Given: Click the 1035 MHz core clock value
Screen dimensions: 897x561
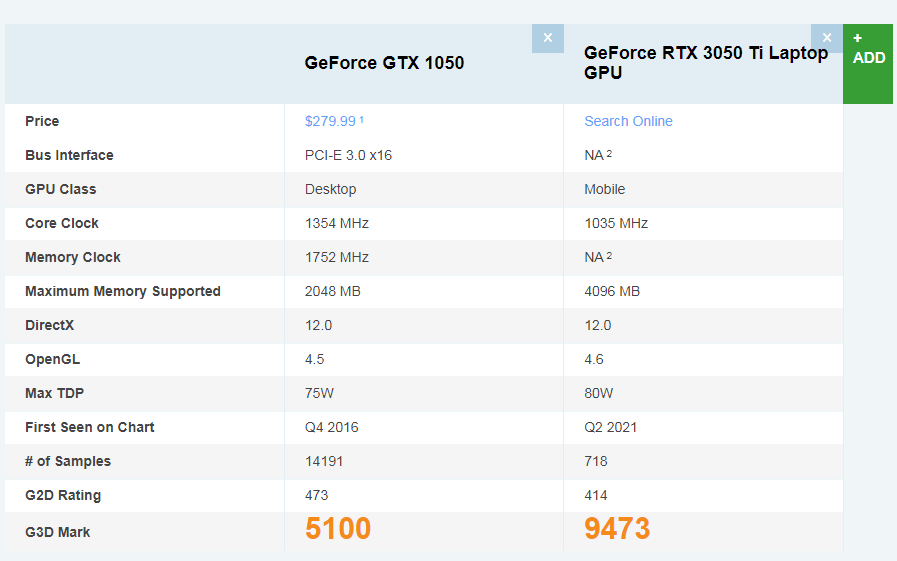Looking at the screenshot, I should point(616,223).
